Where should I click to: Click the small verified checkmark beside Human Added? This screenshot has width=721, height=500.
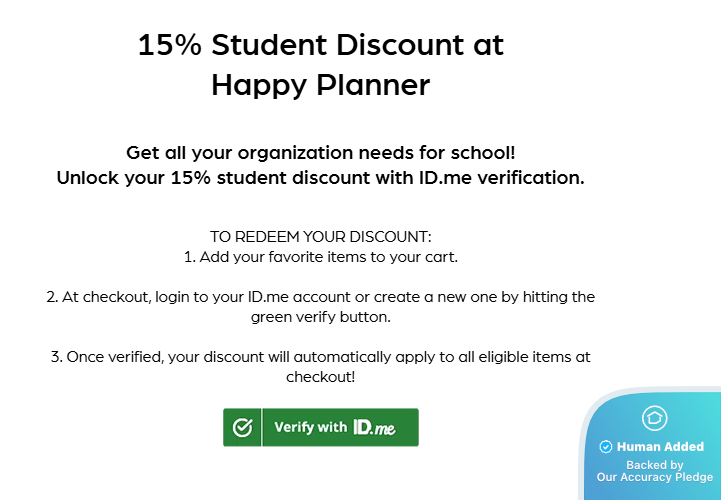(x=605, y=447)
